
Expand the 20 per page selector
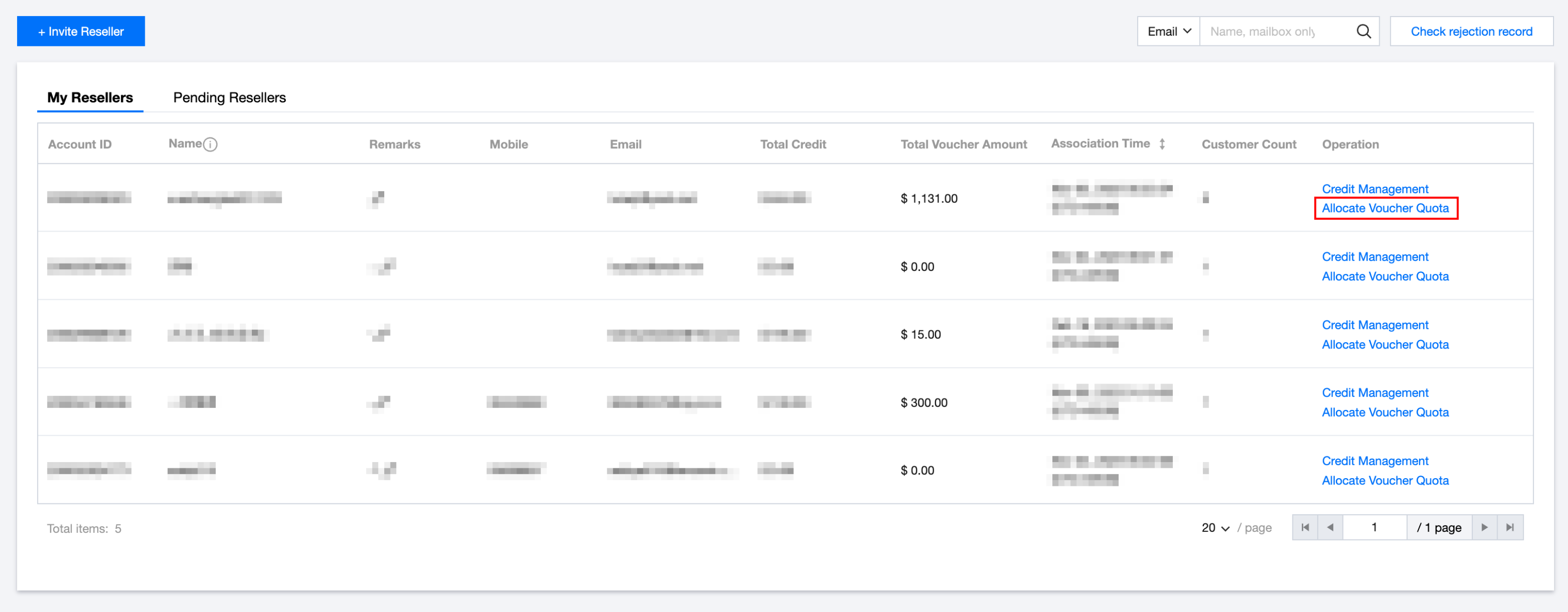click(x=1215, y=528)
